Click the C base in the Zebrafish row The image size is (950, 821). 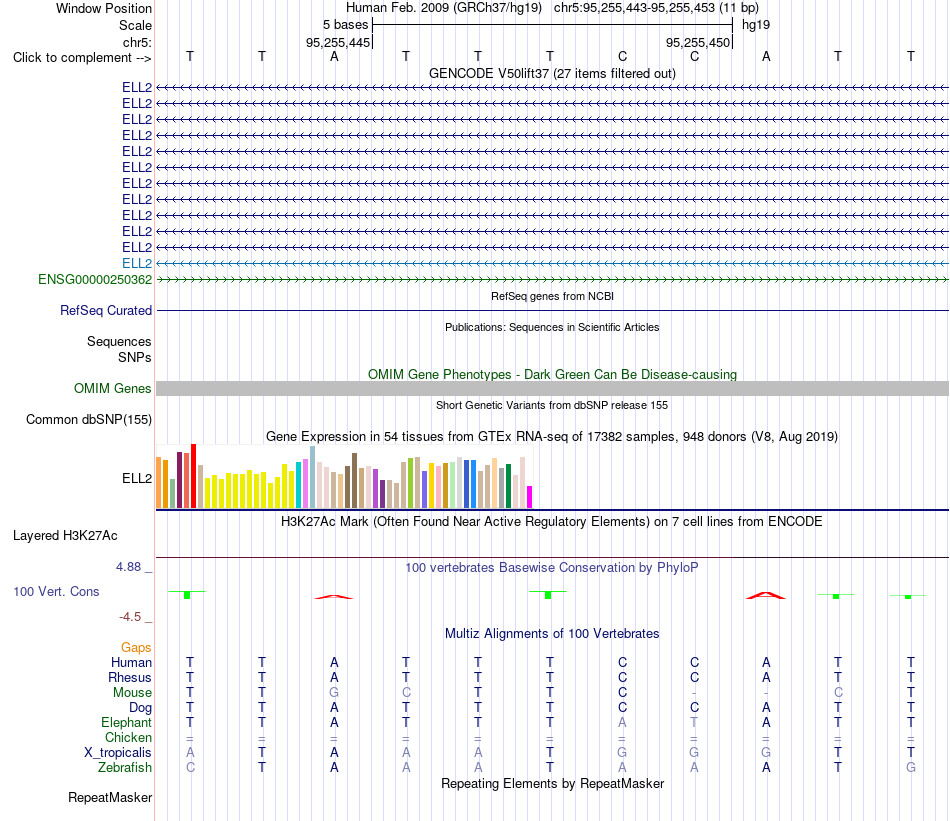190,767
